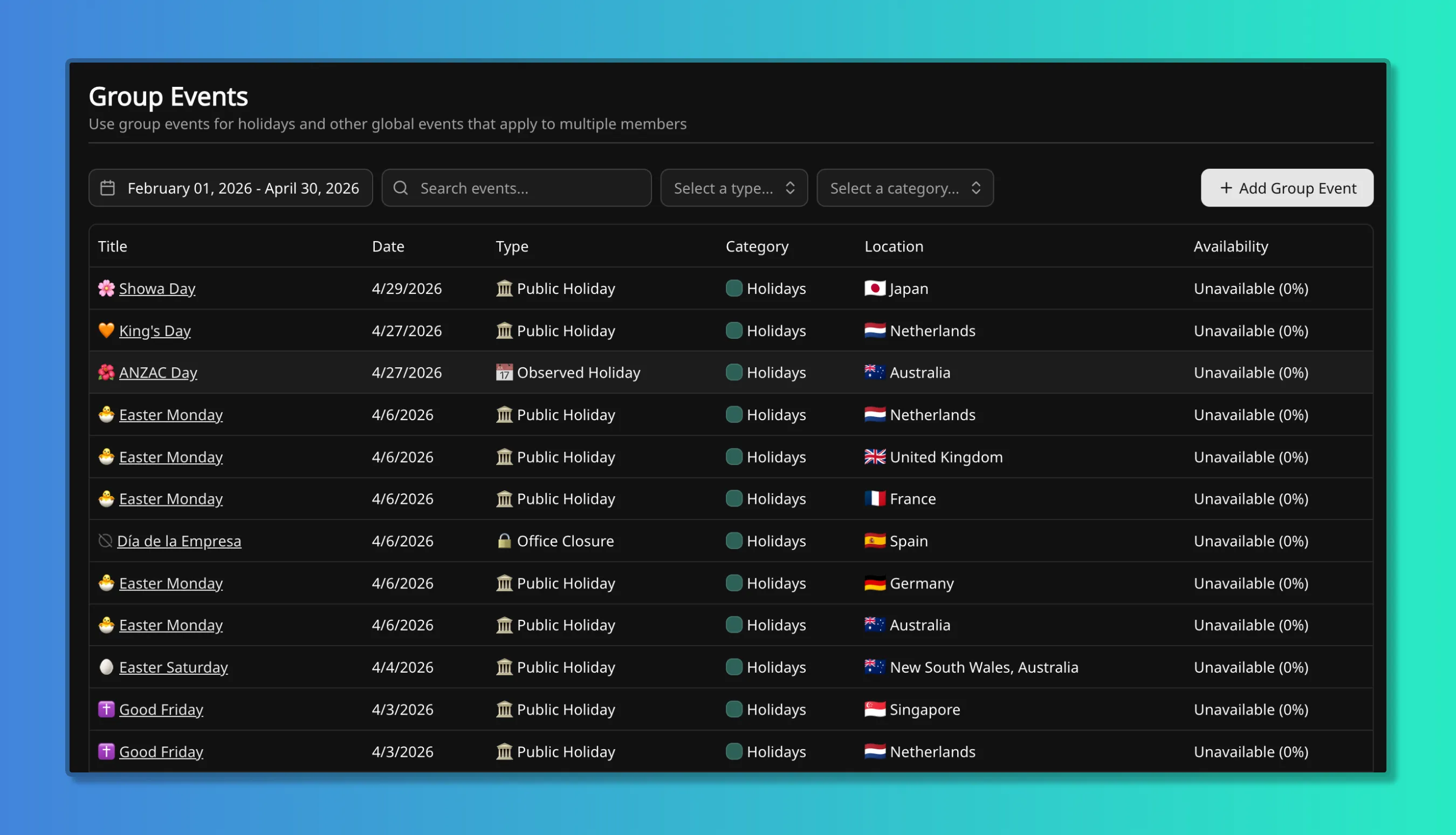Viewport: 1456px width, 835px height.
Task: Click the building icon on Showa Day row
Action: coord(504,289)
